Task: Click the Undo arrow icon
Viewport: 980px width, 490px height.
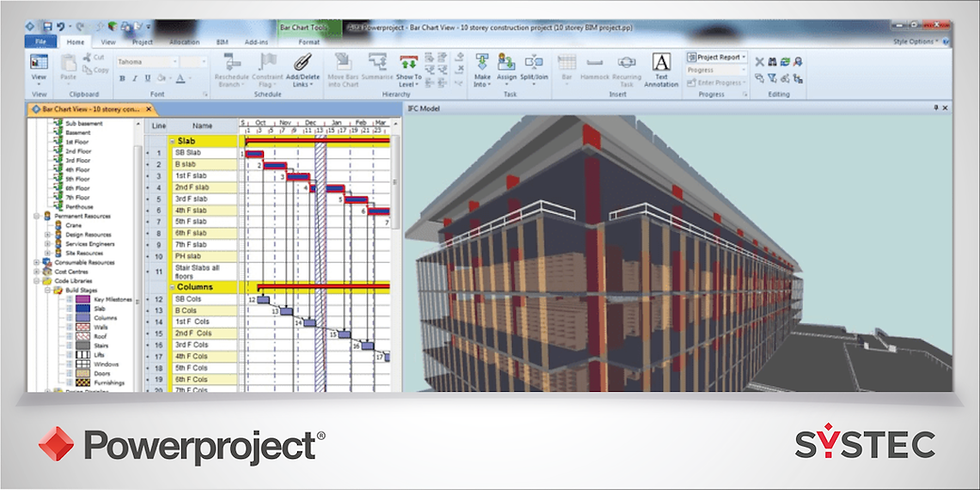Action: point(61,27)
